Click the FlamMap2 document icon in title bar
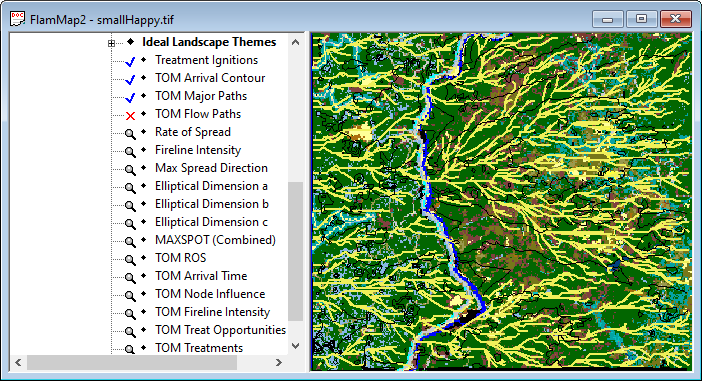The image size is (702, 381). click(17, 19)
